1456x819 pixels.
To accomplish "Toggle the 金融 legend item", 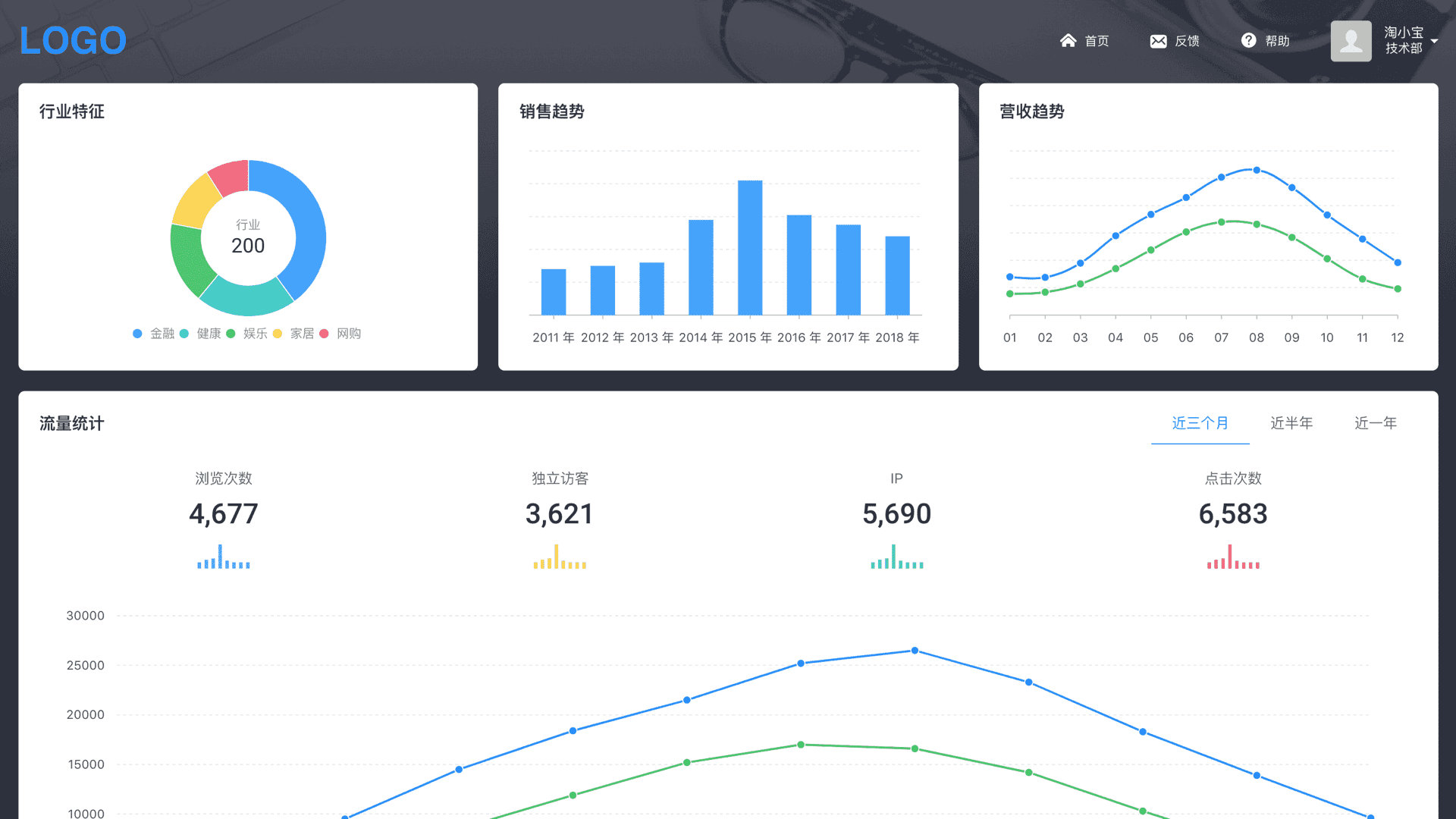I will coord(154,334).
